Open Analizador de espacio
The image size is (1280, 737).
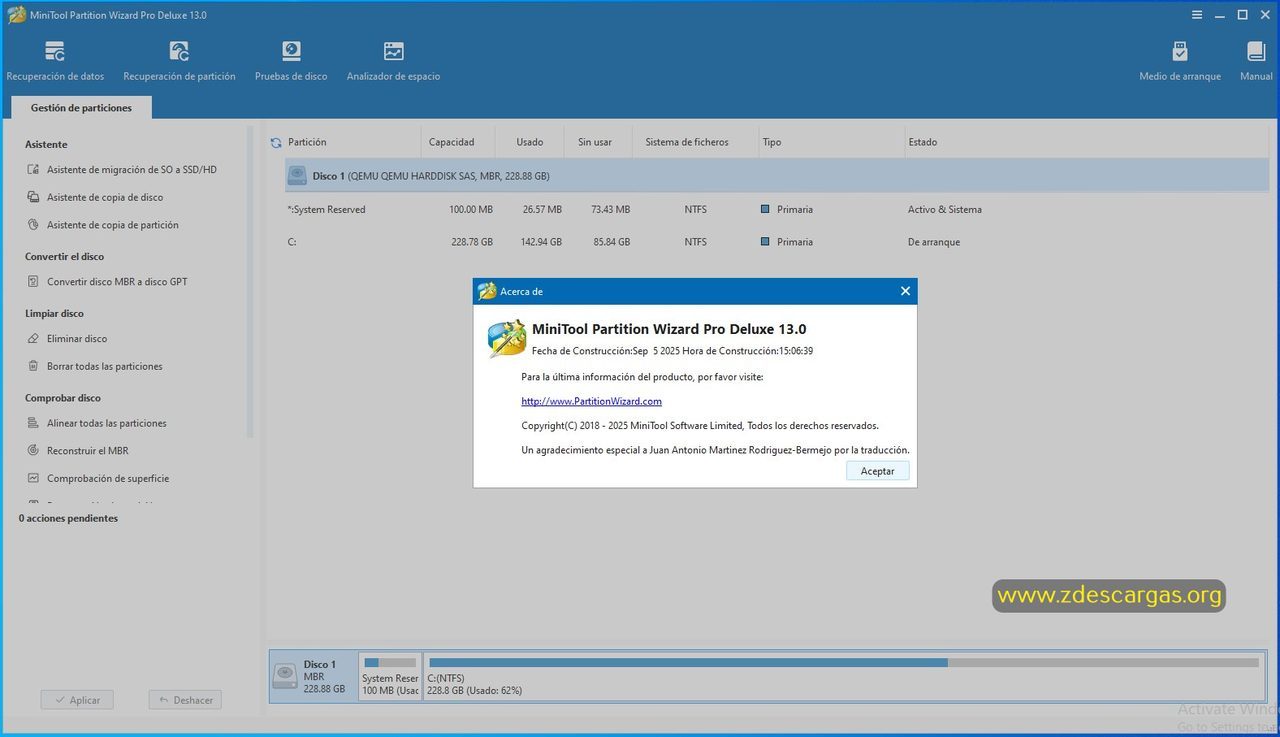393,62
